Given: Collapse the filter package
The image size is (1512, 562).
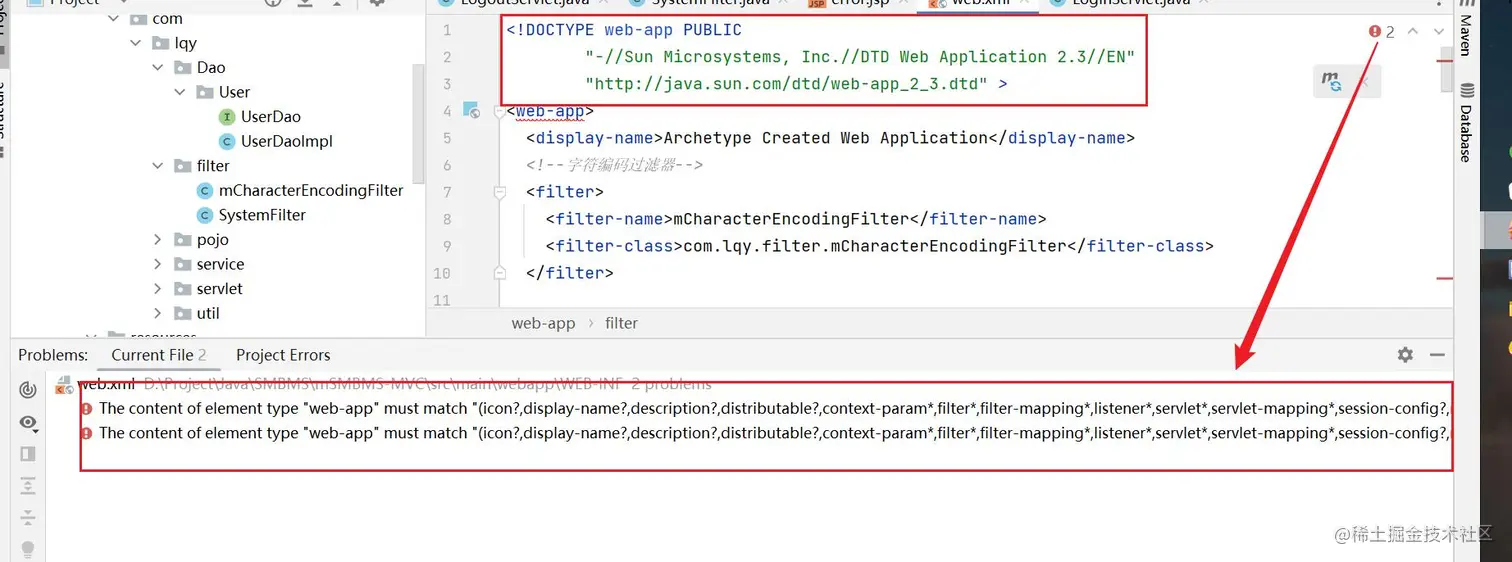Looking at the screenshot, I should coord(158,166).
